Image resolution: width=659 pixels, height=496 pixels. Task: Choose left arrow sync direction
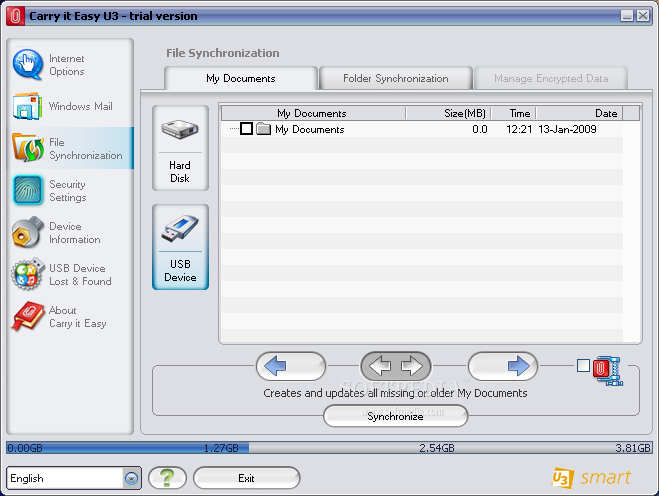(x=291, y=366)
